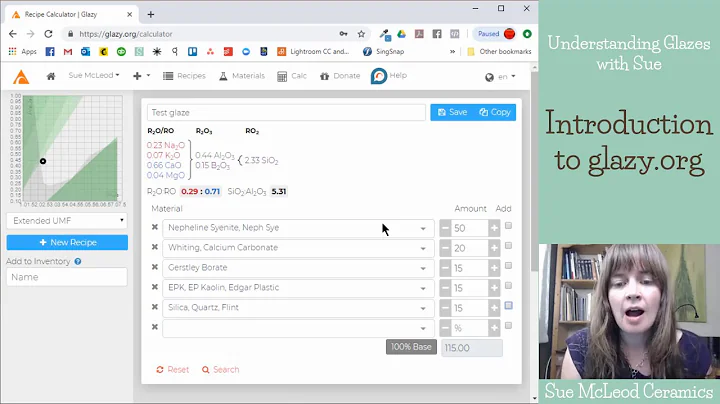The width and height of the screenshot is (720, 404).
Task: Open the Nepheline Syenite material dropdown
Action: [x=298, y=228]
